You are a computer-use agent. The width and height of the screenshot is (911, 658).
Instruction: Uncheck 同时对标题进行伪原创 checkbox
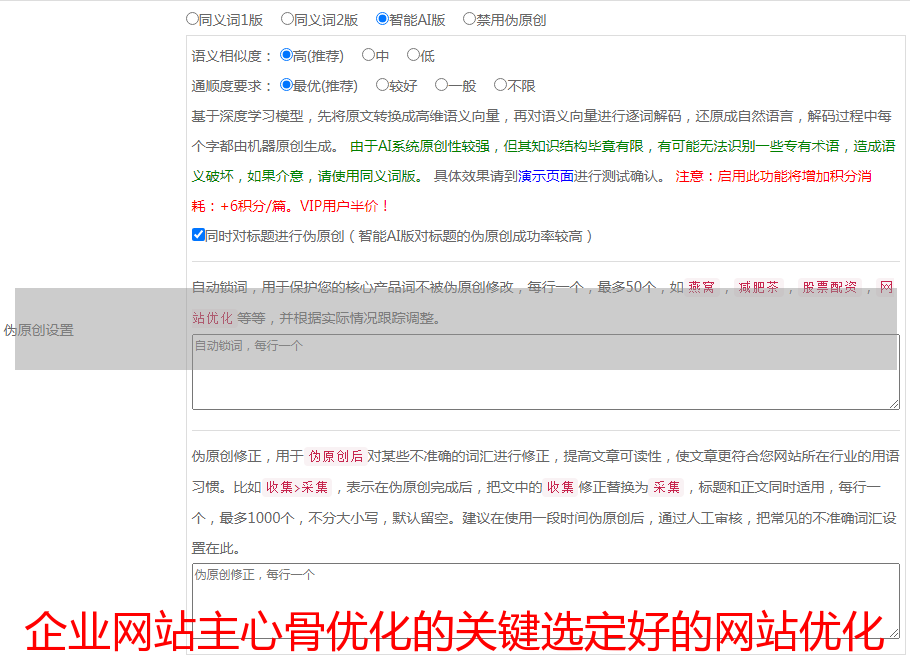click(198, 236)
